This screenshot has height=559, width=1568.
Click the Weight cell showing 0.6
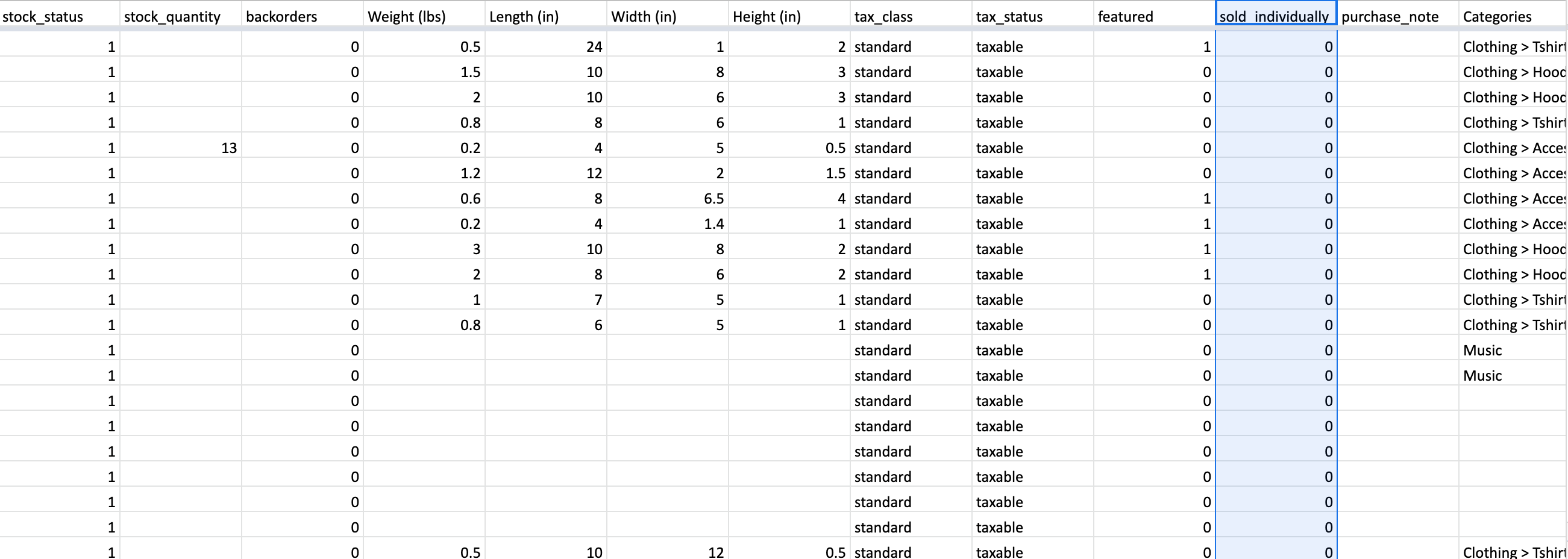point(424,198)
